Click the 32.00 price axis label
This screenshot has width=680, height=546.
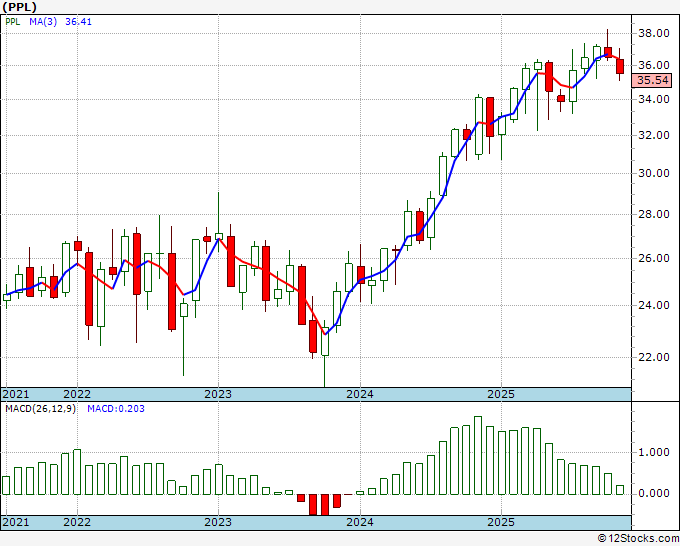point(654,135)
